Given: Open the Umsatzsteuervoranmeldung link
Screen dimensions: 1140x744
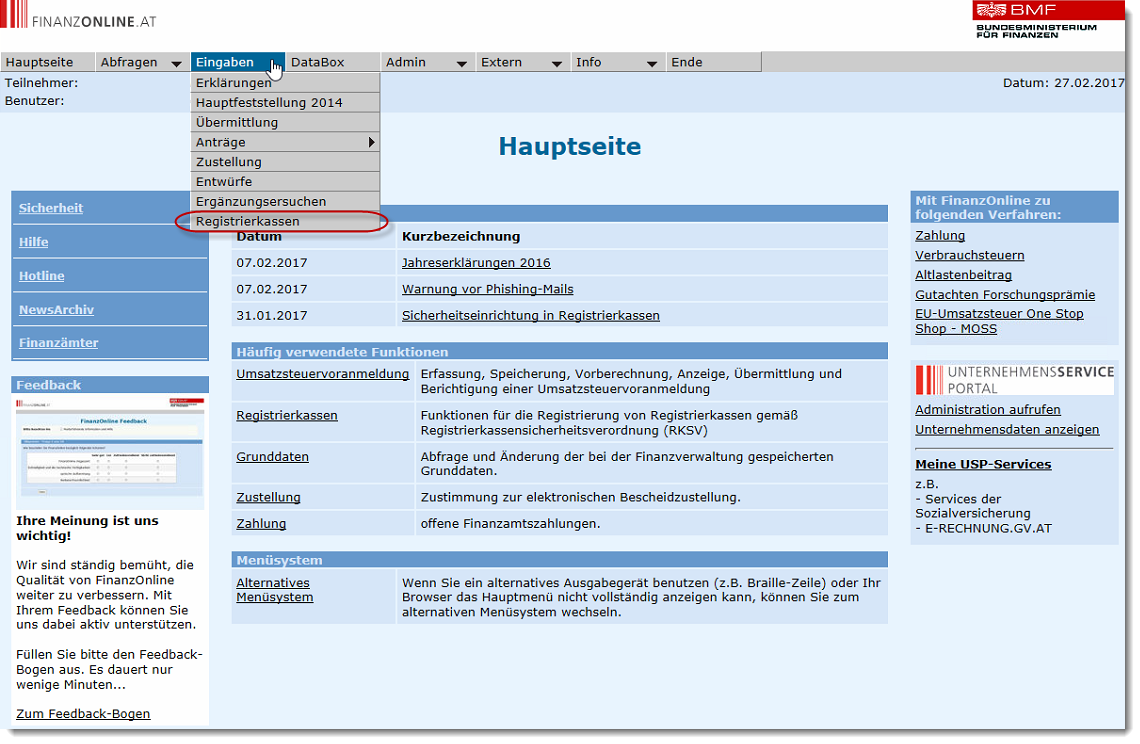Looking at the screenshot, I should coord(322,374).
